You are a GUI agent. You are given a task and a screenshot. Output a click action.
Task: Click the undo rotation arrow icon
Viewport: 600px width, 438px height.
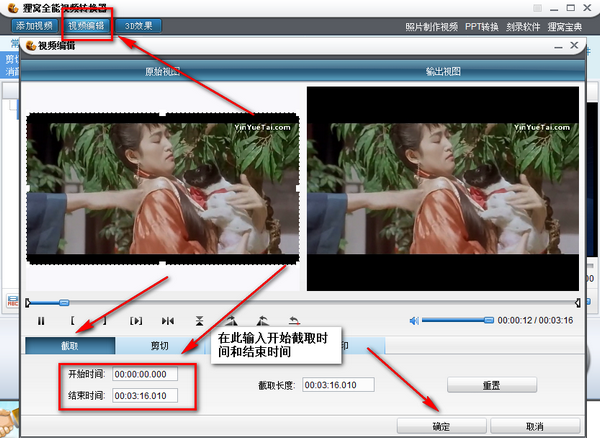(x=294, y=321)
